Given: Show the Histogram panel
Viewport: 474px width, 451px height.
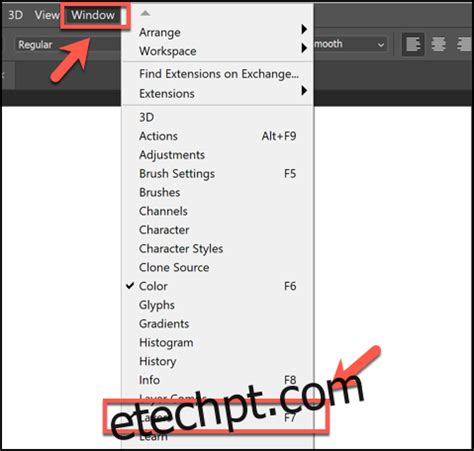Looking at the screenshot, I should [218, 342].
